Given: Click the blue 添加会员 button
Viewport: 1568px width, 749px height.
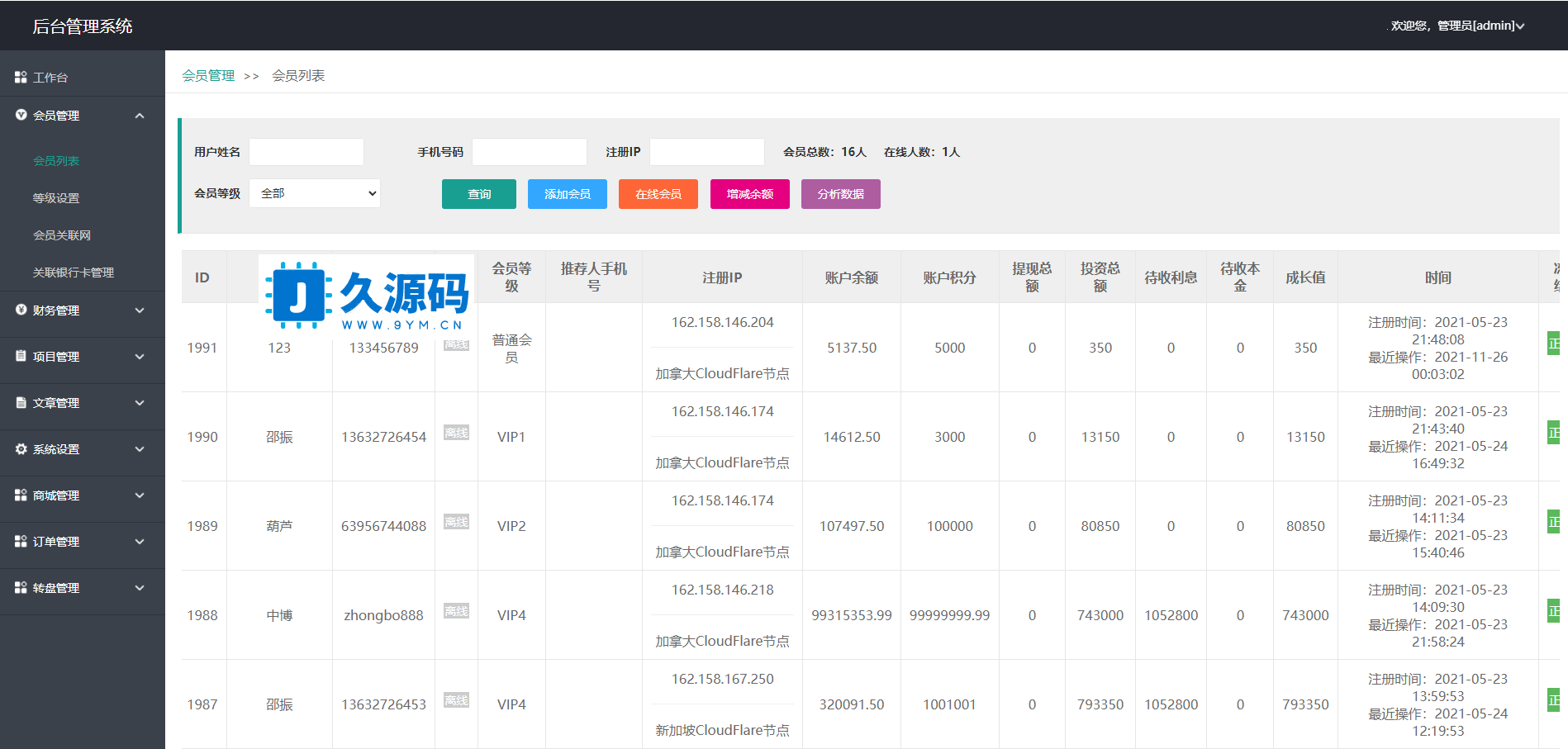Looking at the screenshot, I should point(567,194).
